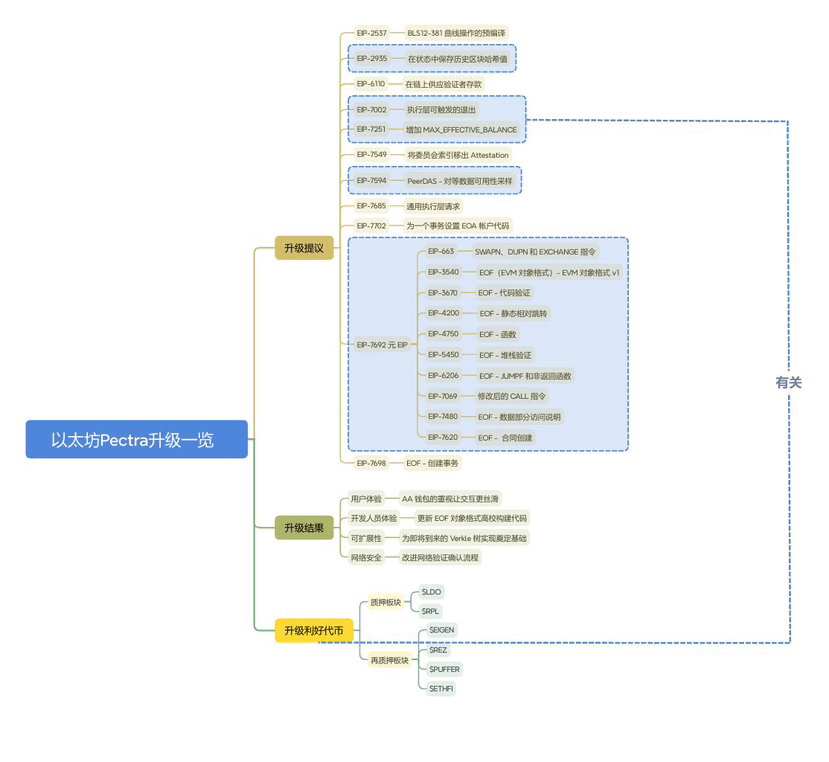829x762 pixels.
Task: Select the EIP-4750 node
Action: point(443,334)
